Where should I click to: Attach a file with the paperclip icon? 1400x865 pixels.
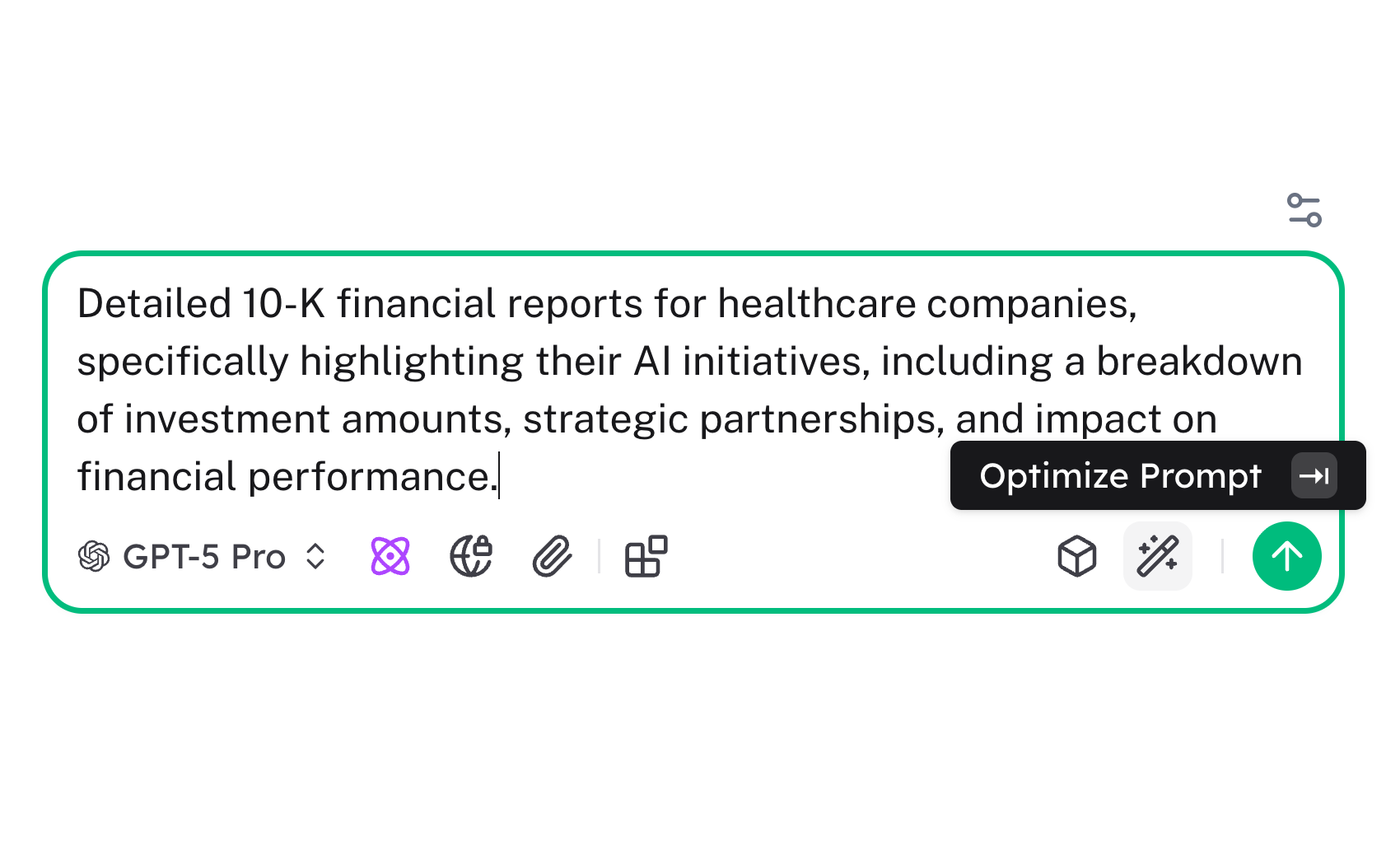tap(552, 556)
